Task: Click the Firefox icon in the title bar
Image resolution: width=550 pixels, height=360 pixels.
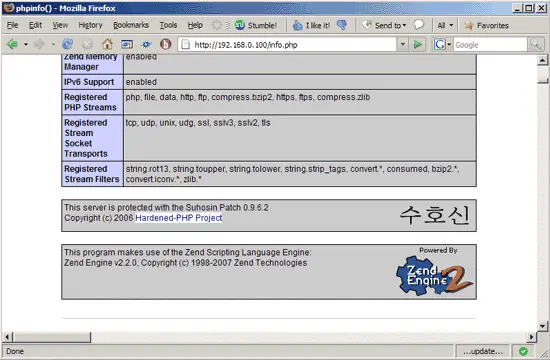Action: 8,7
